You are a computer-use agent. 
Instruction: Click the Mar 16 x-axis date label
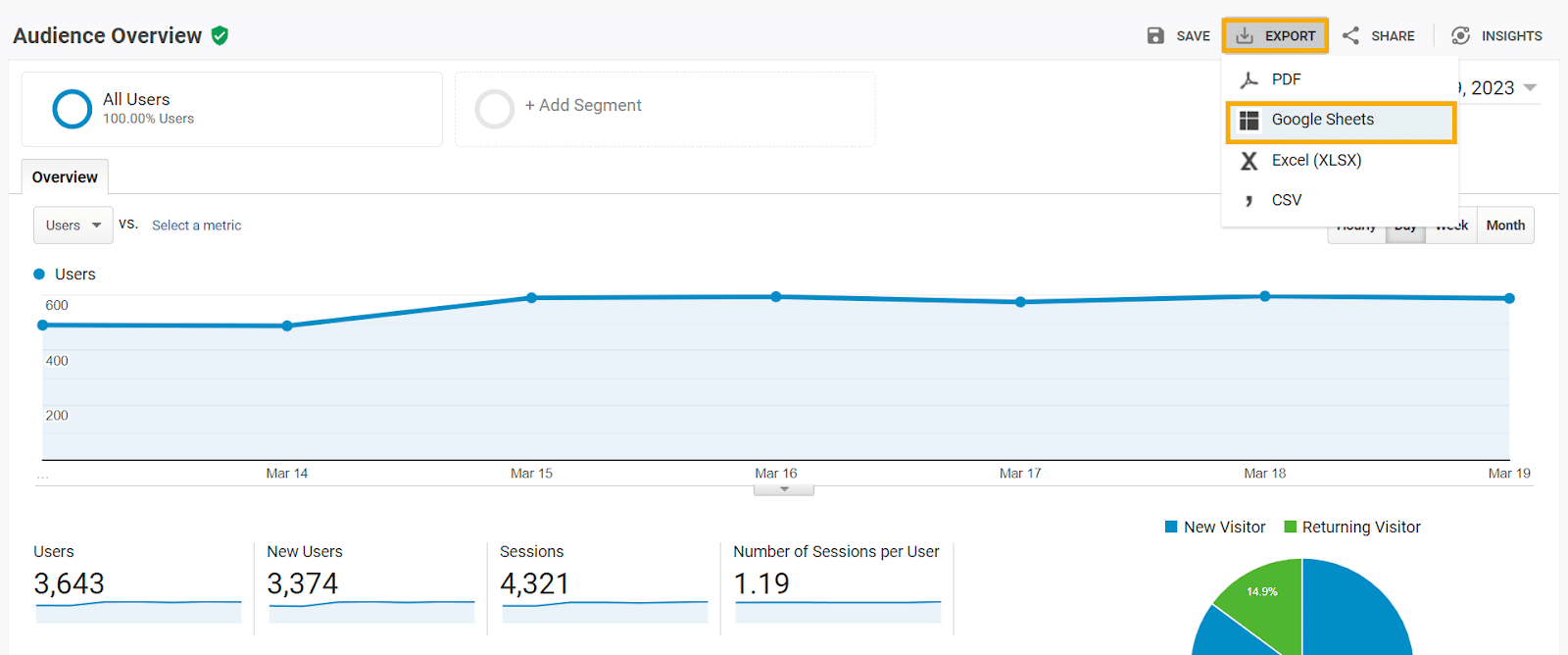(776, 474)
